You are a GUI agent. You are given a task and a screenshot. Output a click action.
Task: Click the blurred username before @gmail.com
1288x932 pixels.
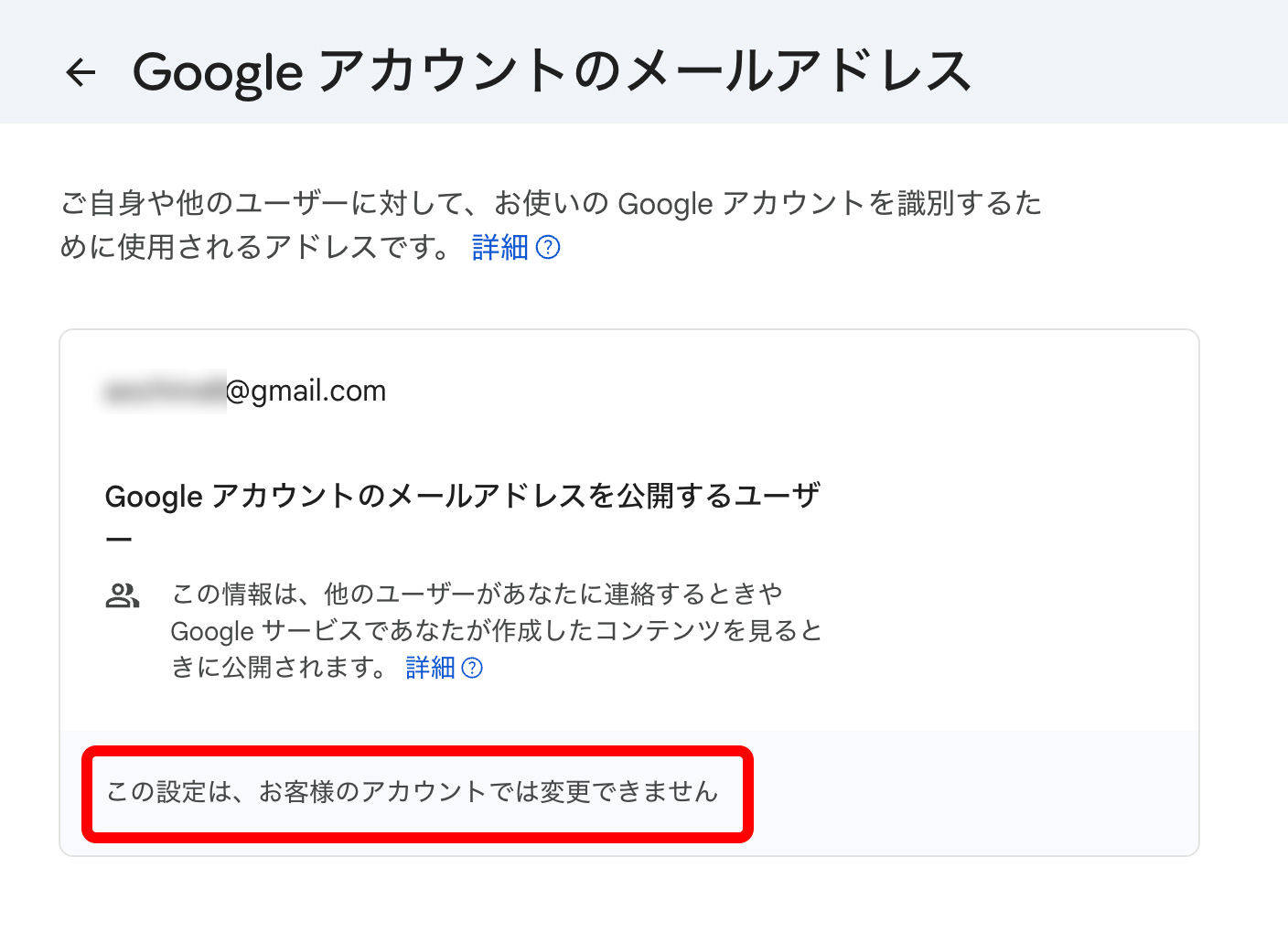click(165, 391)
